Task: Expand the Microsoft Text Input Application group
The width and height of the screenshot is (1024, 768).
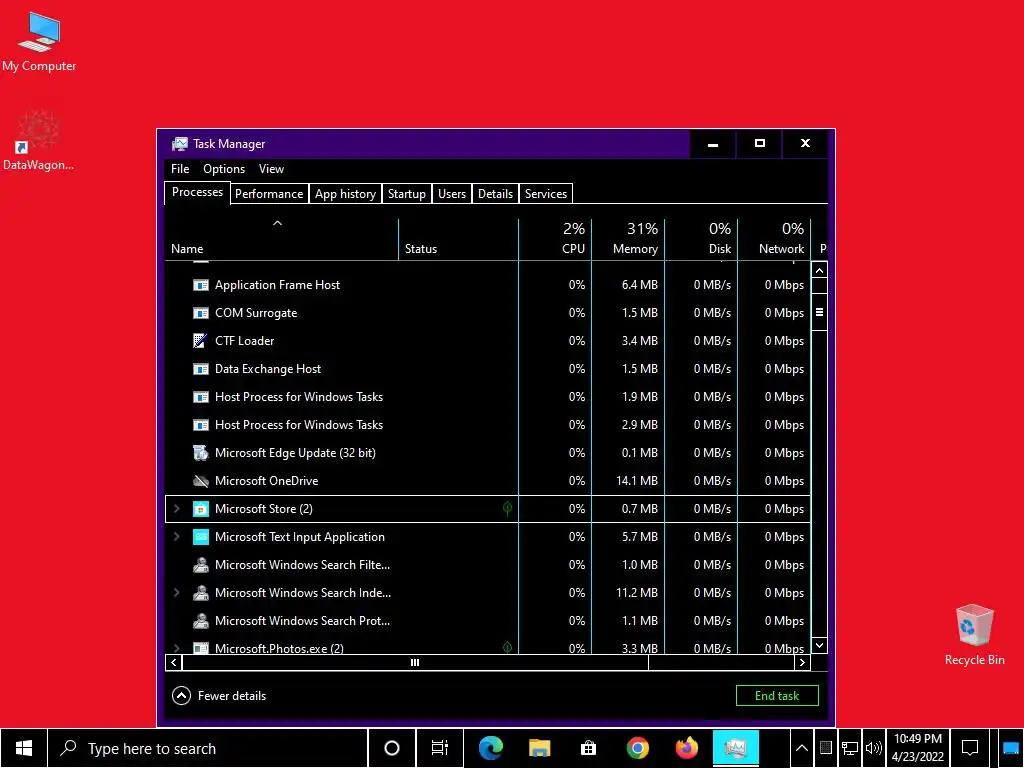Action: [x=176, y=537]
